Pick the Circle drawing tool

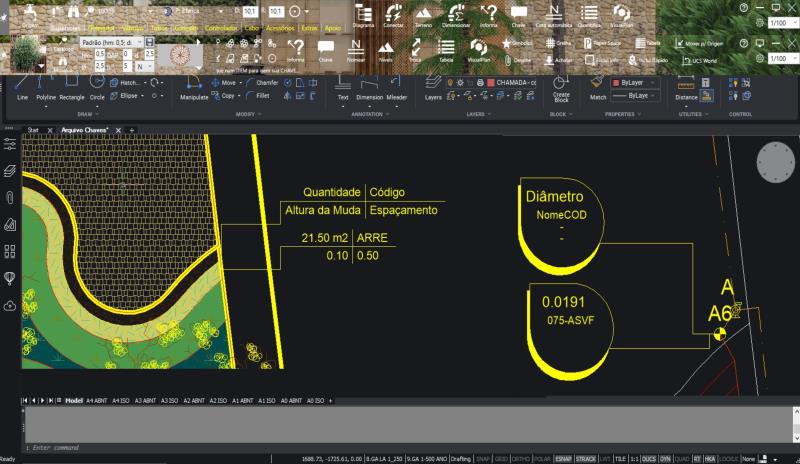tap(97, 88)
